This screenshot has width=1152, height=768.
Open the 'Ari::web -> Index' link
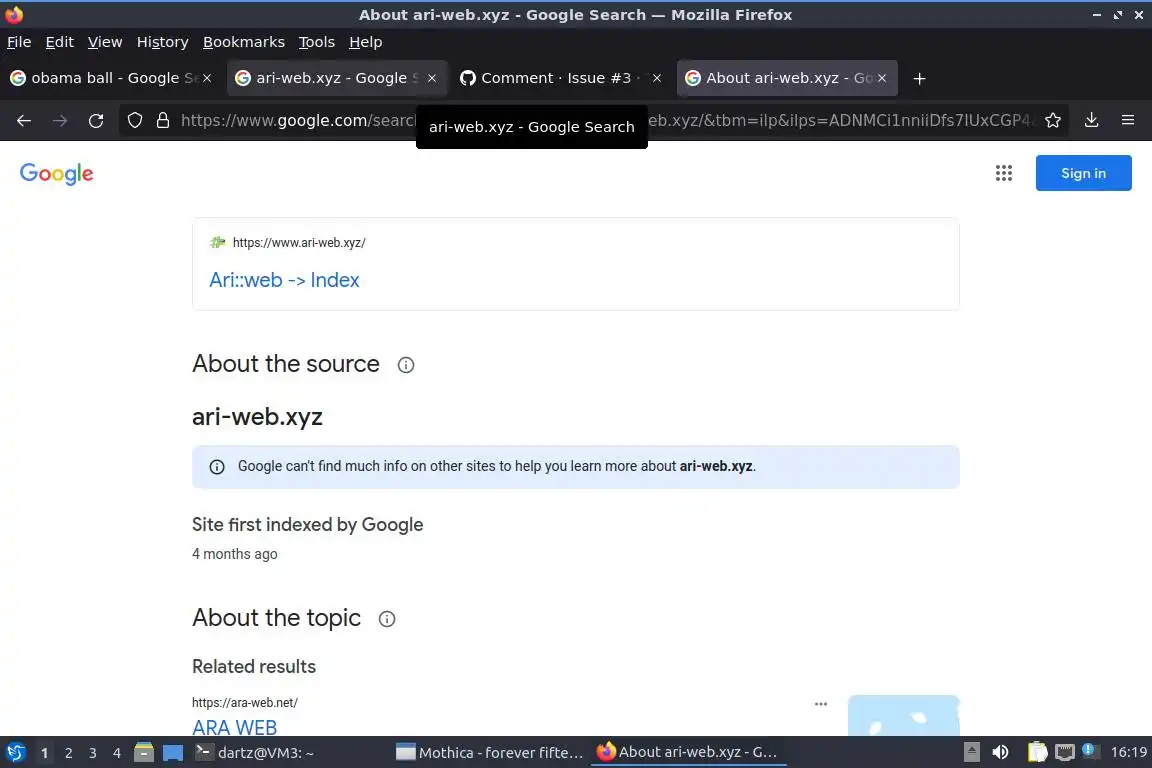tap(284, 280)
